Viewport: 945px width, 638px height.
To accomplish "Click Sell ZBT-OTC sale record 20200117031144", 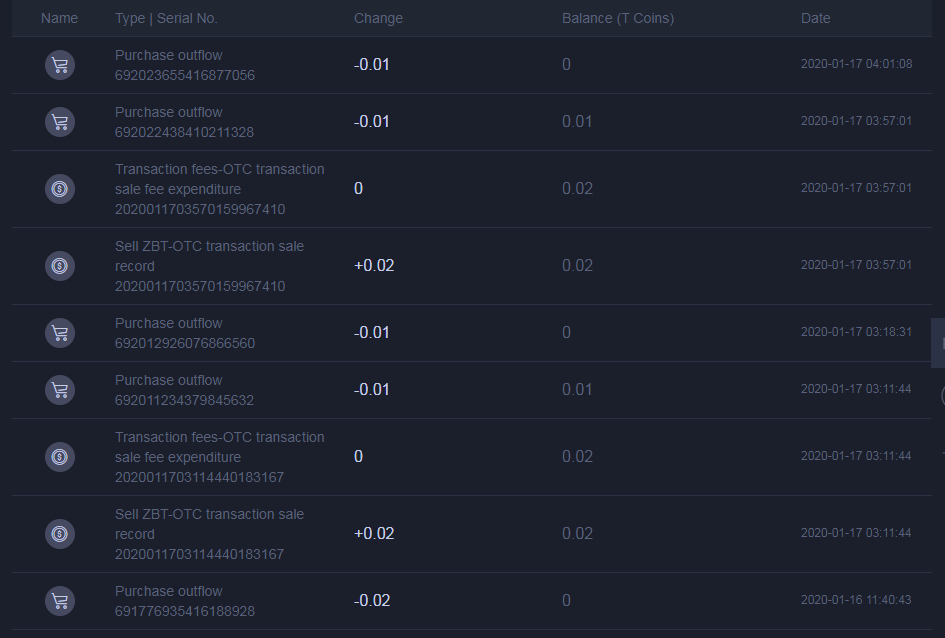I will (x=209, y=524).
